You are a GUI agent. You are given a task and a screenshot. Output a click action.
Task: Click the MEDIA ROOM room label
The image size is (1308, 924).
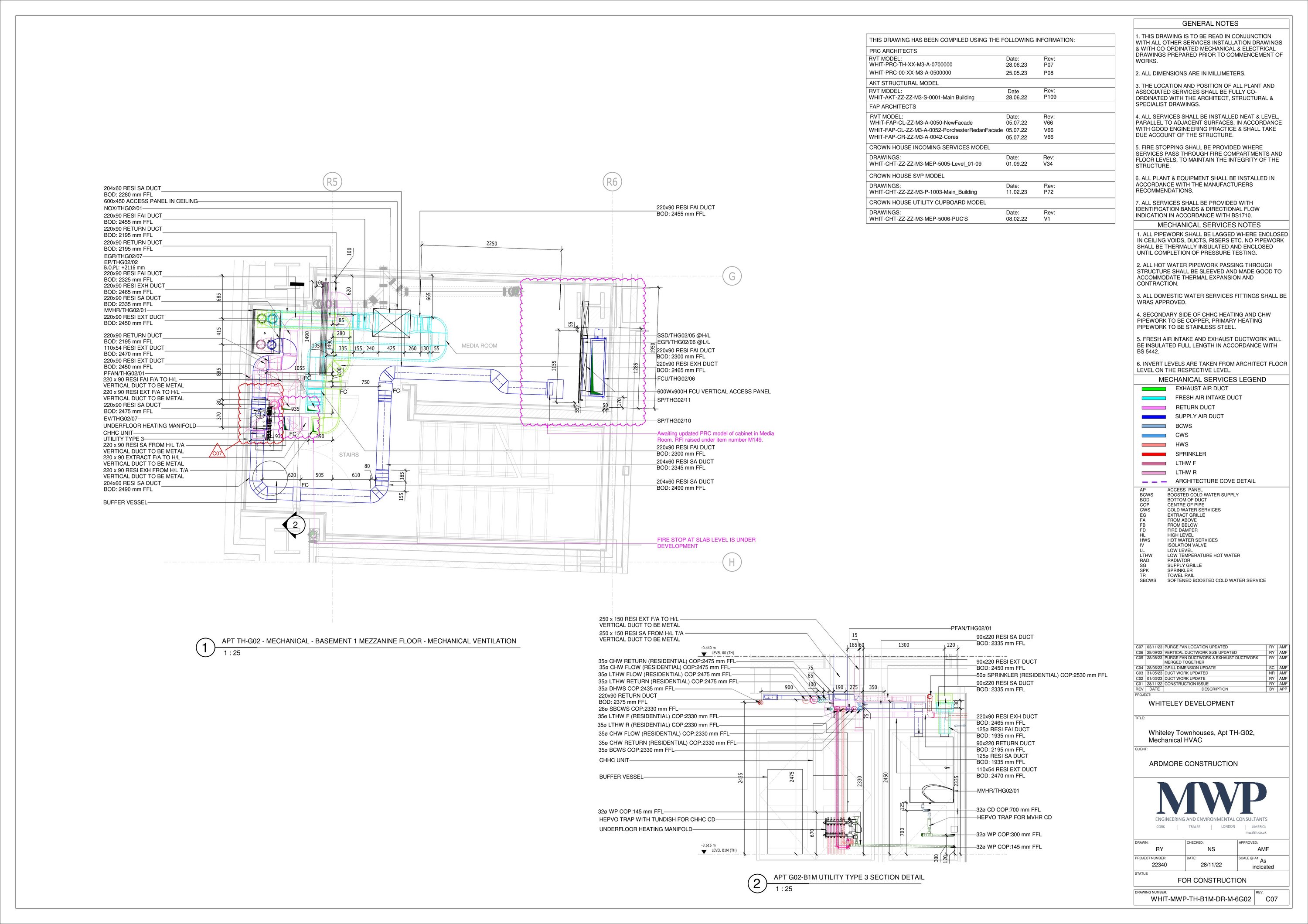[479, 346]
